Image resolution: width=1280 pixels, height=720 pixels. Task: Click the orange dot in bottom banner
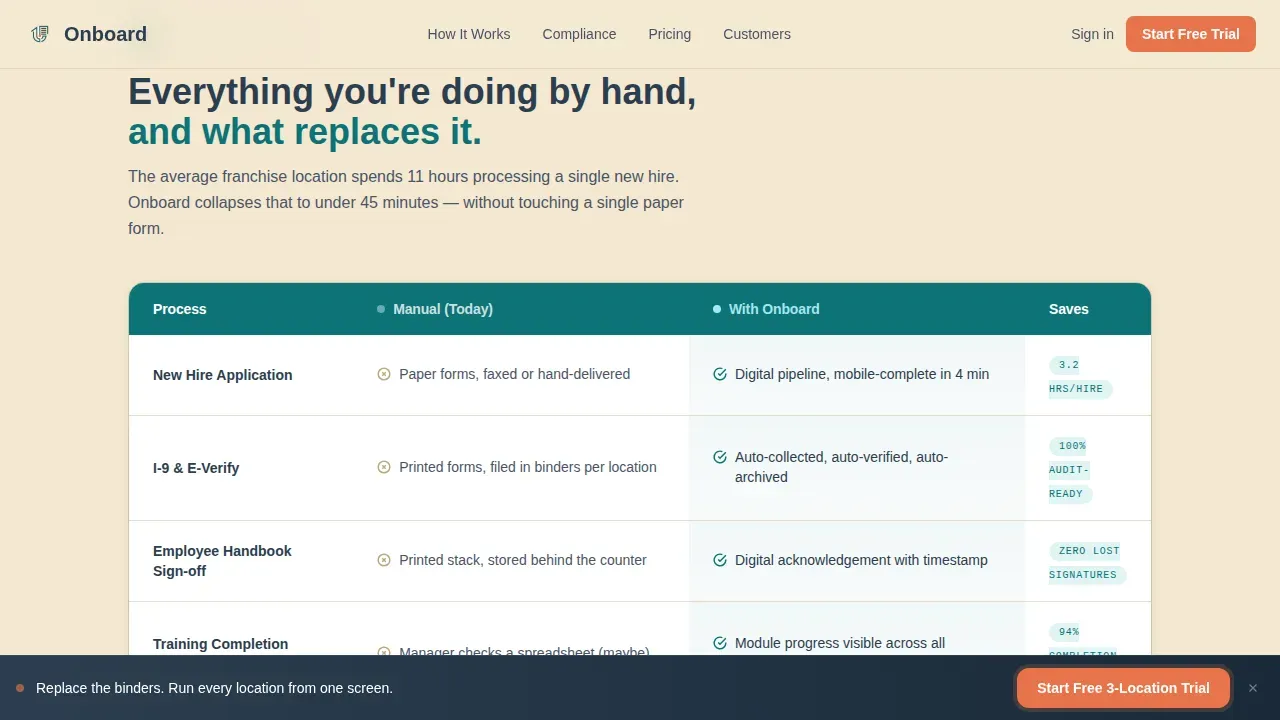tap(20, 688)
